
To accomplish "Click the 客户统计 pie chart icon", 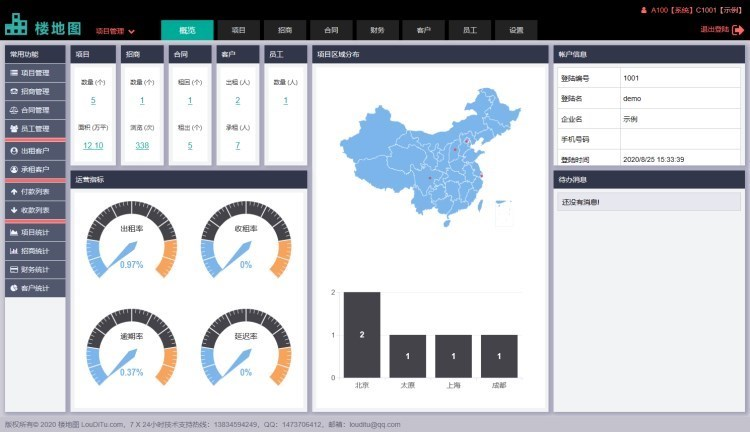I will click(14, 288).
